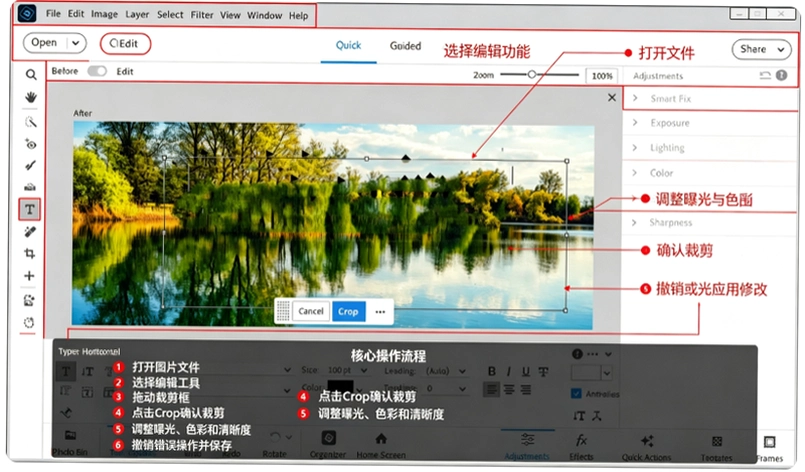Image resolution: width=805 pixels, height=472 pixels.
Task: Select the brush tool below the eye icon
Action: pyautogui.click(x=31, y=165)
